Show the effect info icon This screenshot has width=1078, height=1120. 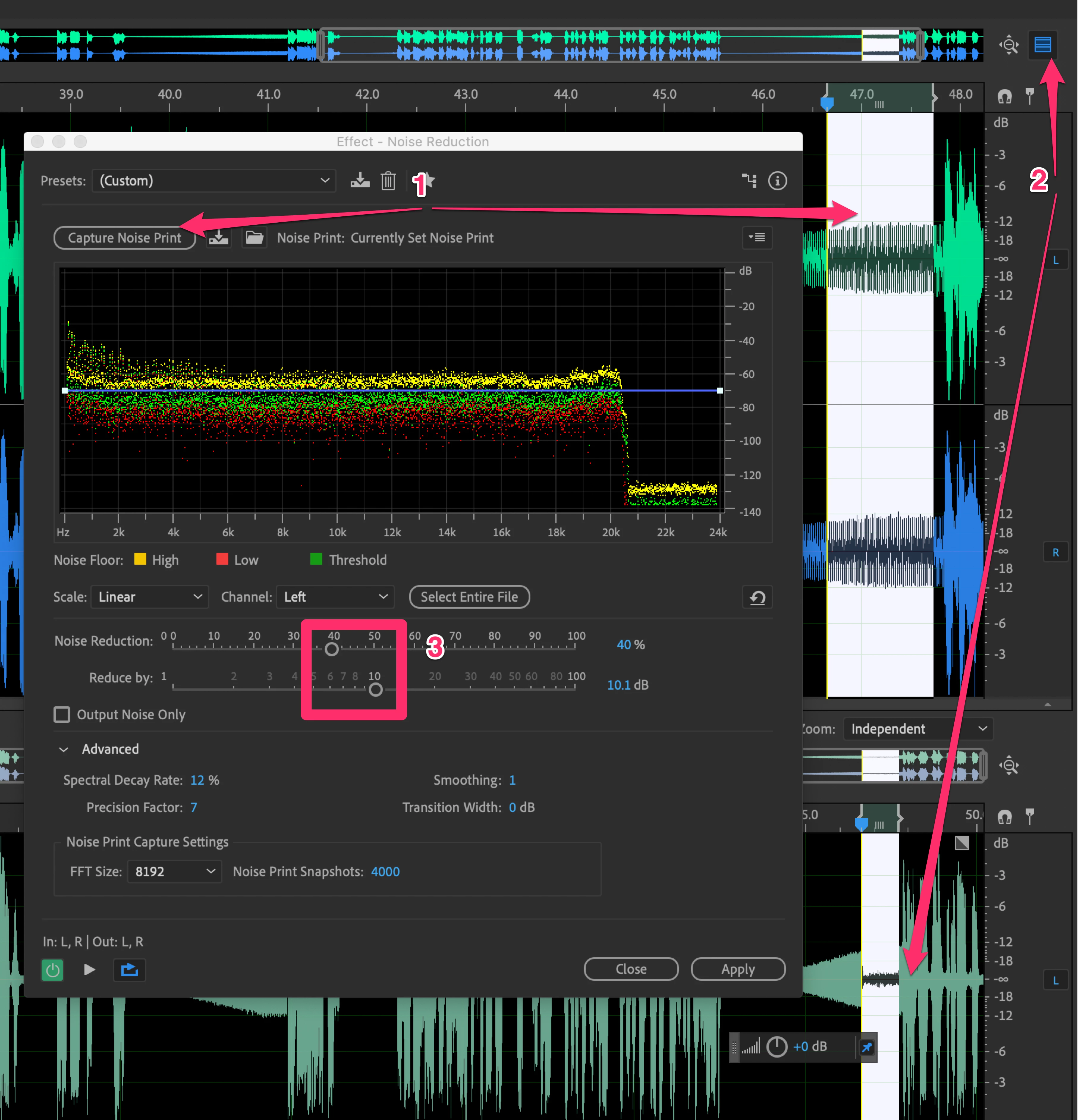coord(777,180)
